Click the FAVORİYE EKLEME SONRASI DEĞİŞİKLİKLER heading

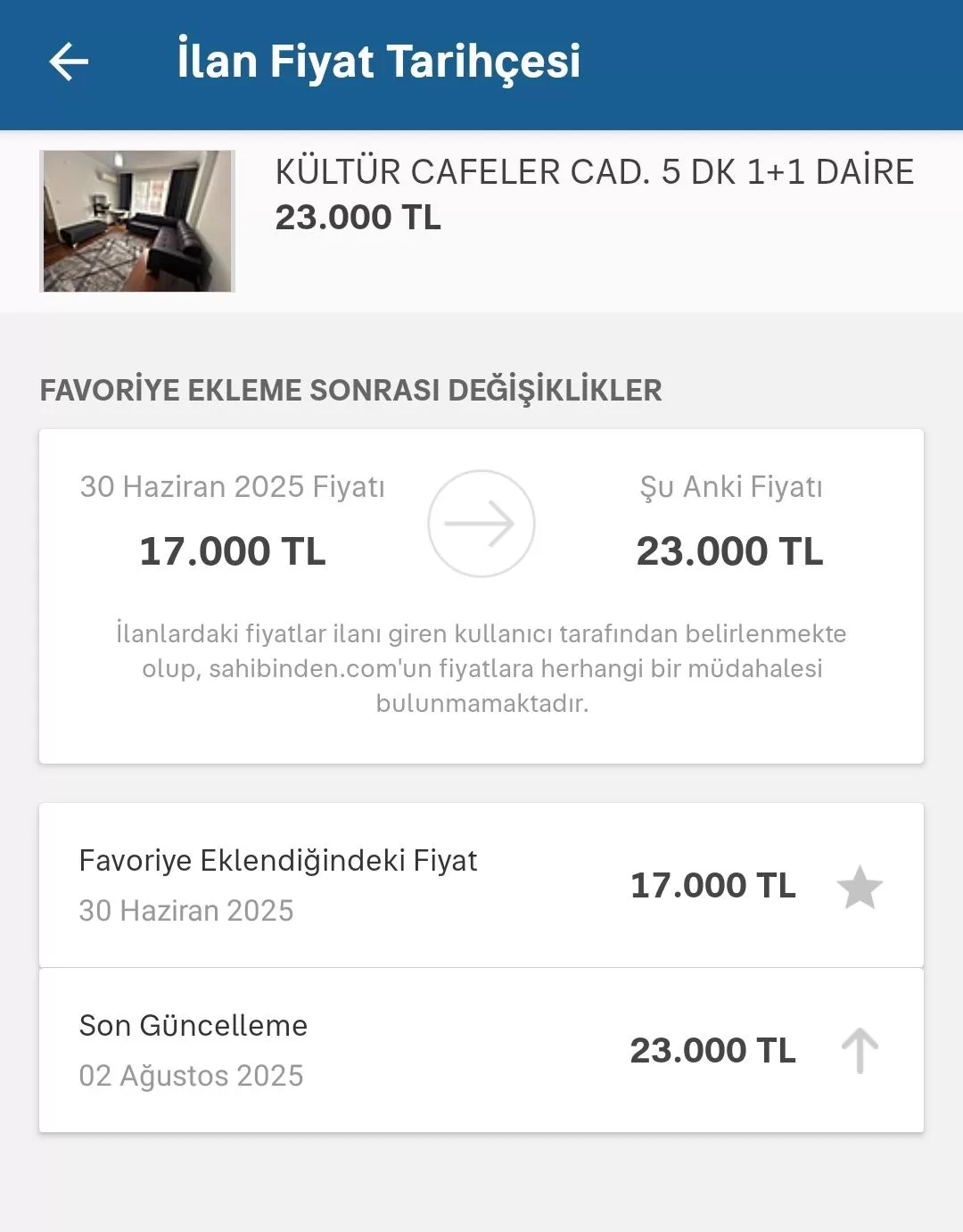coord(350,390)
